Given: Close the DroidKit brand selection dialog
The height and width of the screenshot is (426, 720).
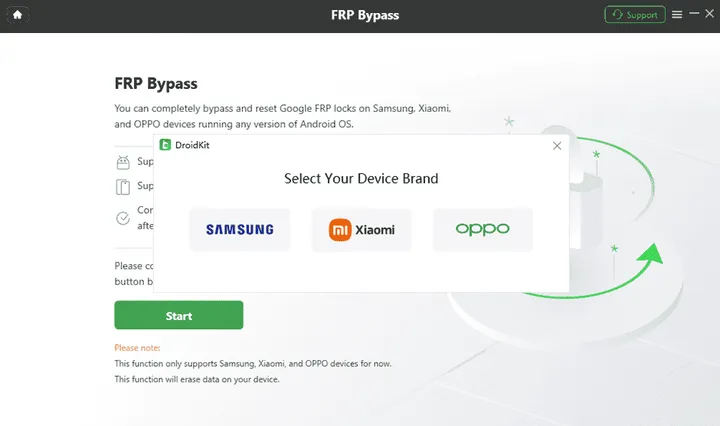Looking at the screenshot, I should pyautogui.click(x=557, y=146).
